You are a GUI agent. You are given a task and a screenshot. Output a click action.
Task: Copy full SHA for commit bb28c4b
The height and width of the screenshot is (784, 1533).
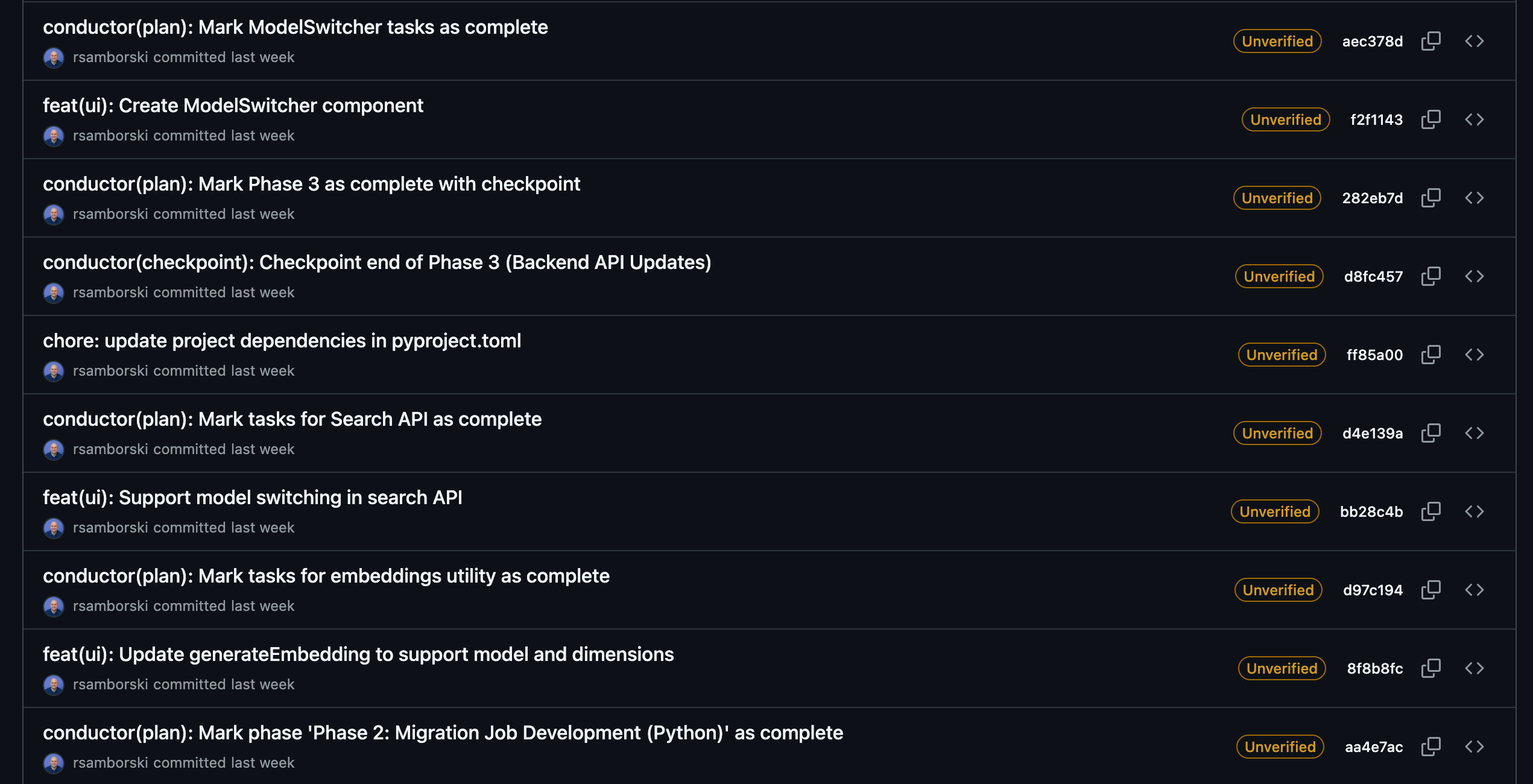click(x=1430, y=511)
